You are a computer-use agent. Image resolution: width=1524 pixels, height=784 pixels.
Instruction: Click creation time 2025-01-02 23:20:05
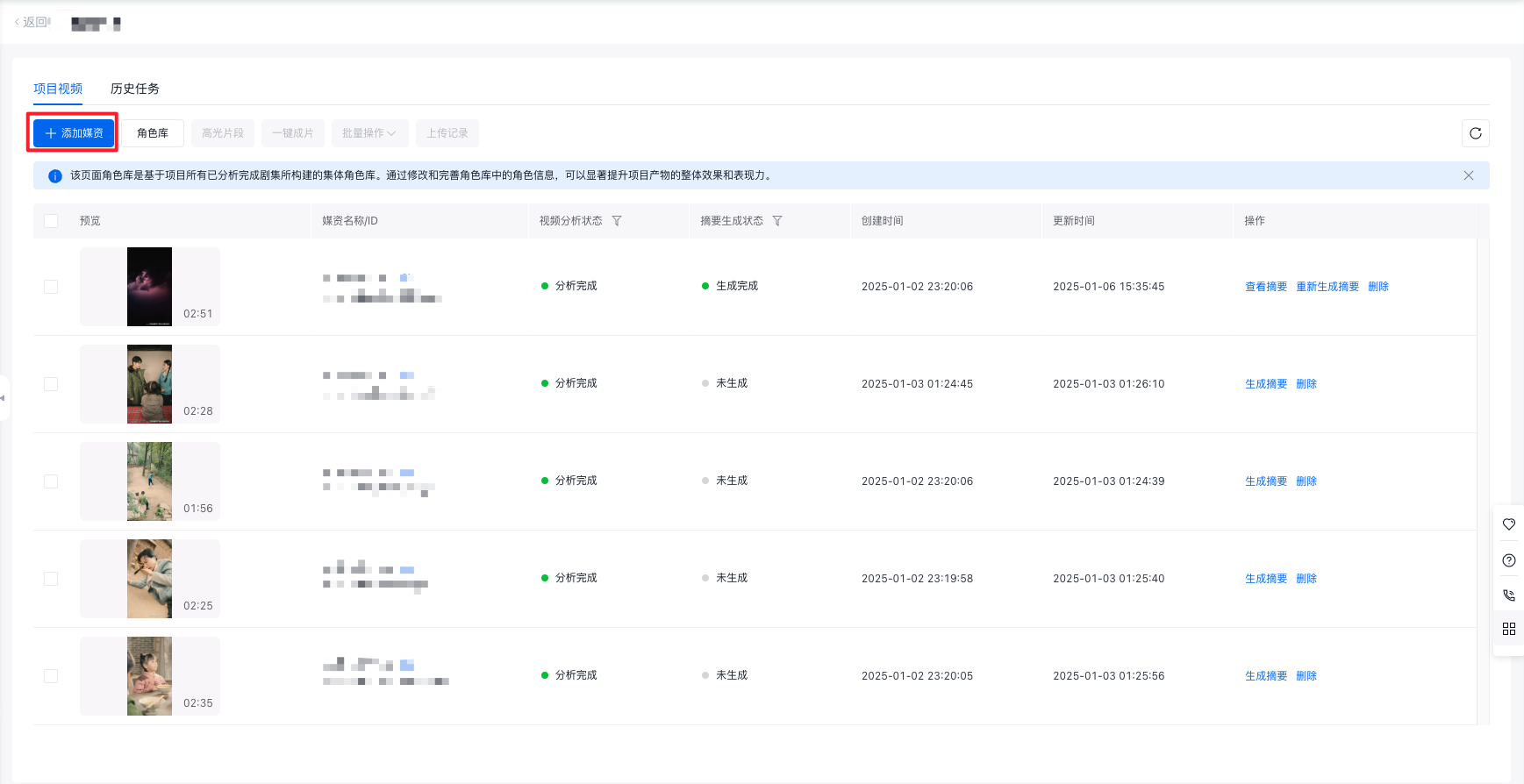[917, 676]
